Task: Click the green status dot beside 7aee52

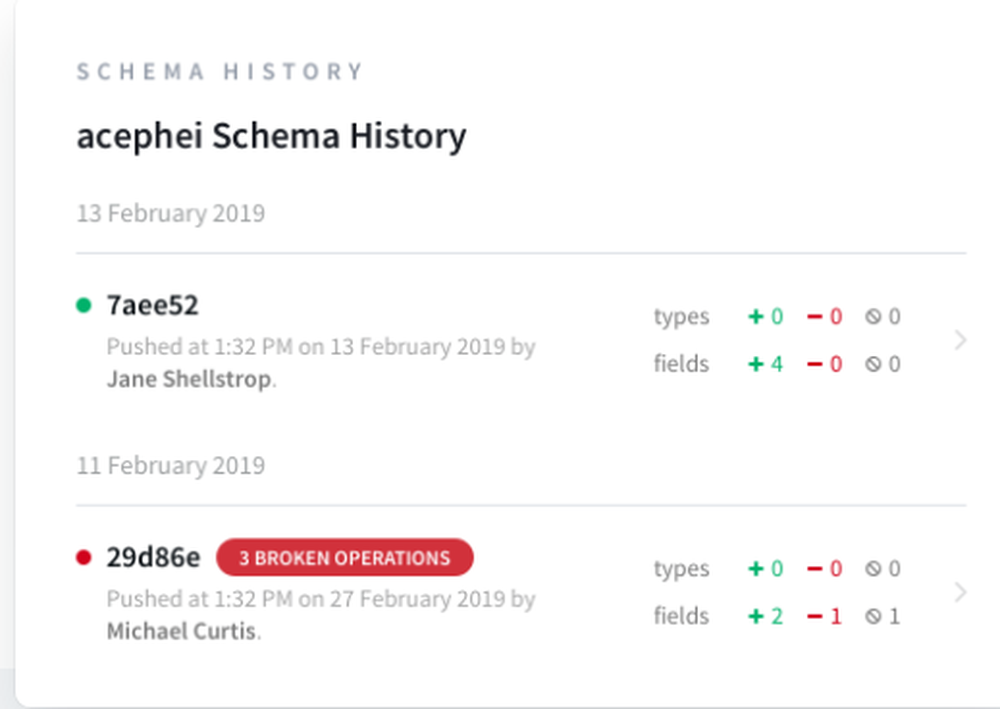Action: coord(84,305)
